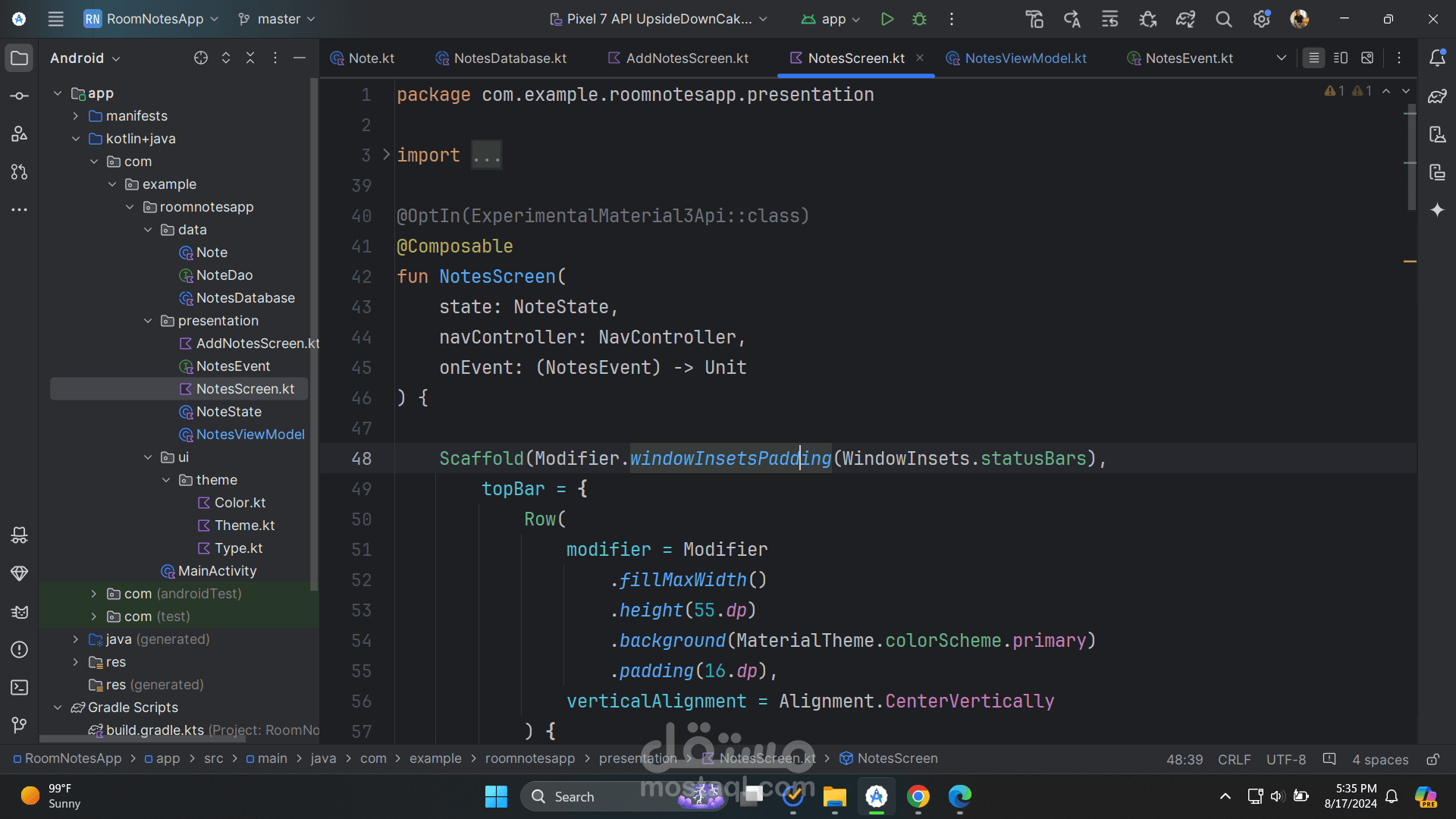Click the Search Everywhere magnifier icon

tap(1223, 19)
